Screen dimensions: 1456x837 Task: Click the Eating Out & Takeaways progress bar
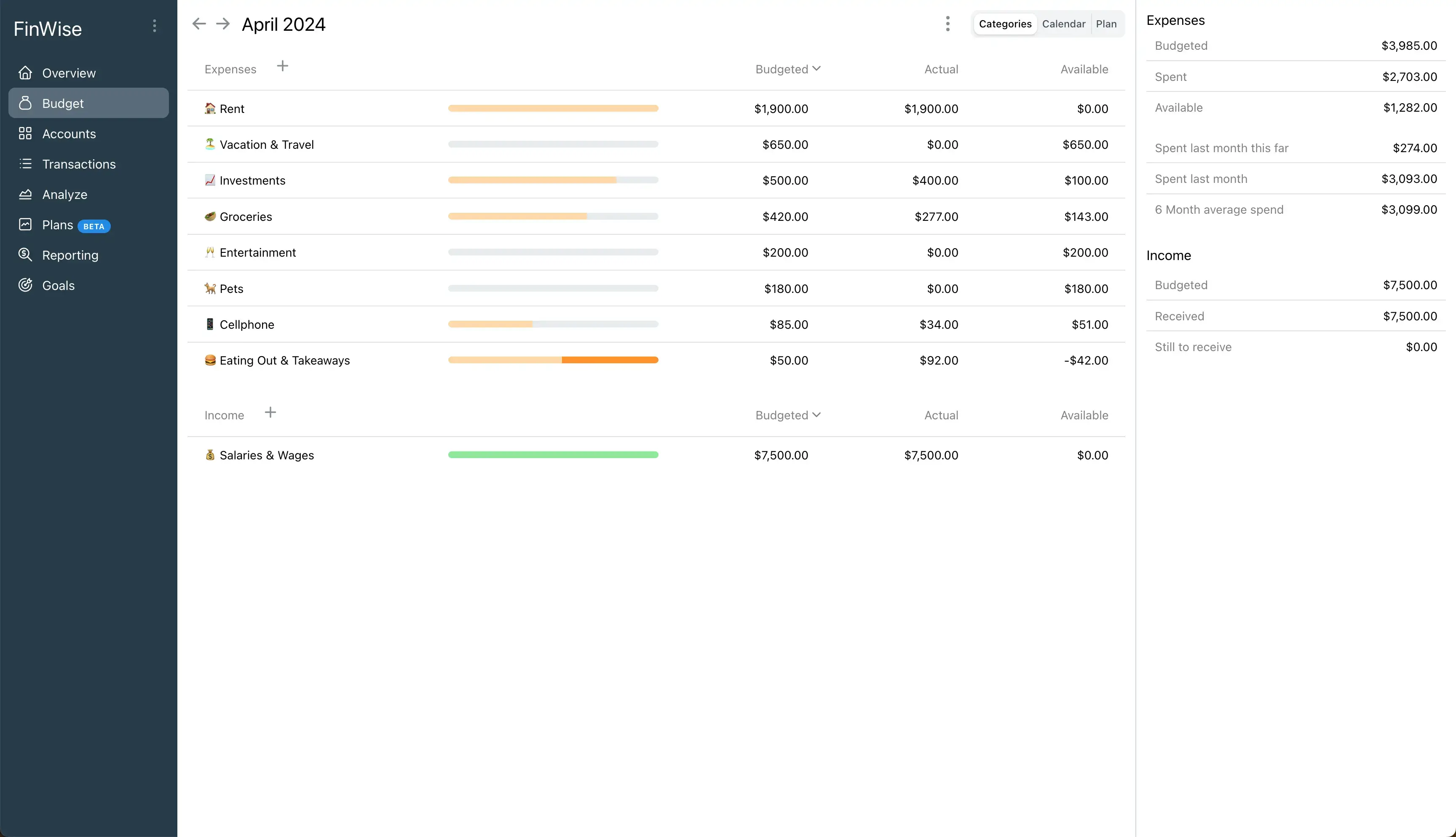click(x=553, y=360)
